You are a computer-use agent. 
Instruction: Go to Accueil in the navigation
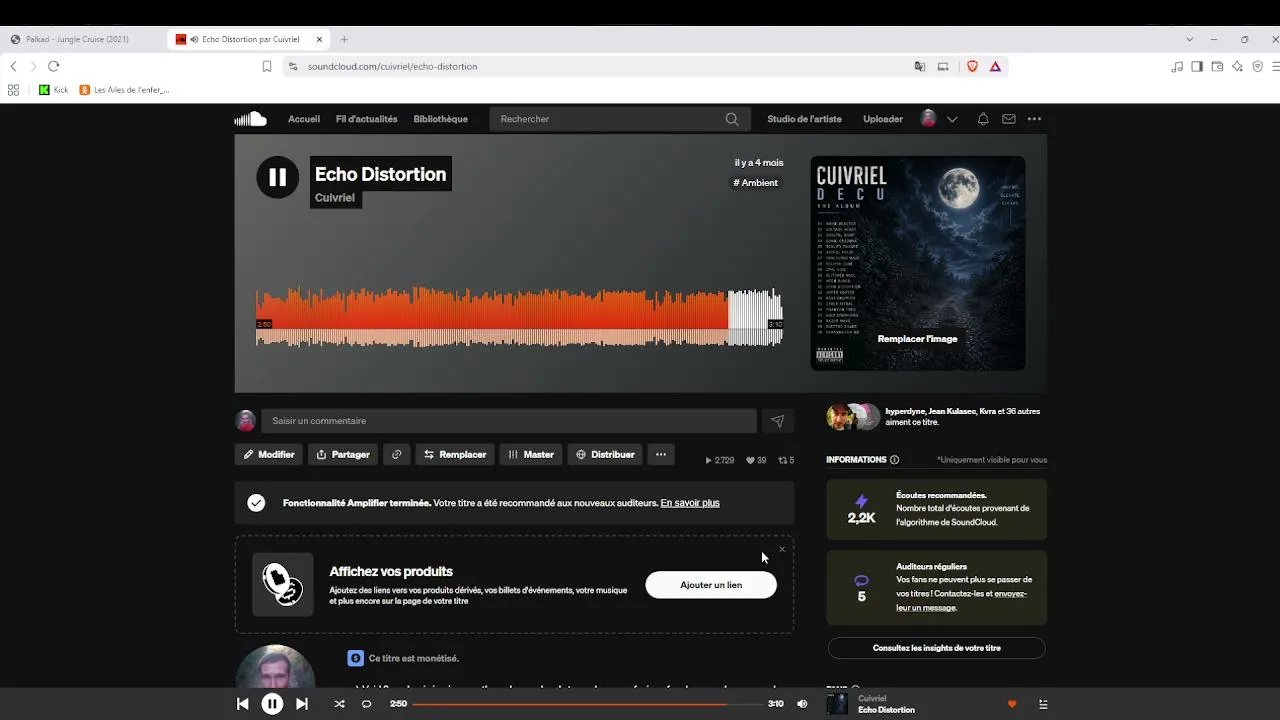(x=304, y=119)
